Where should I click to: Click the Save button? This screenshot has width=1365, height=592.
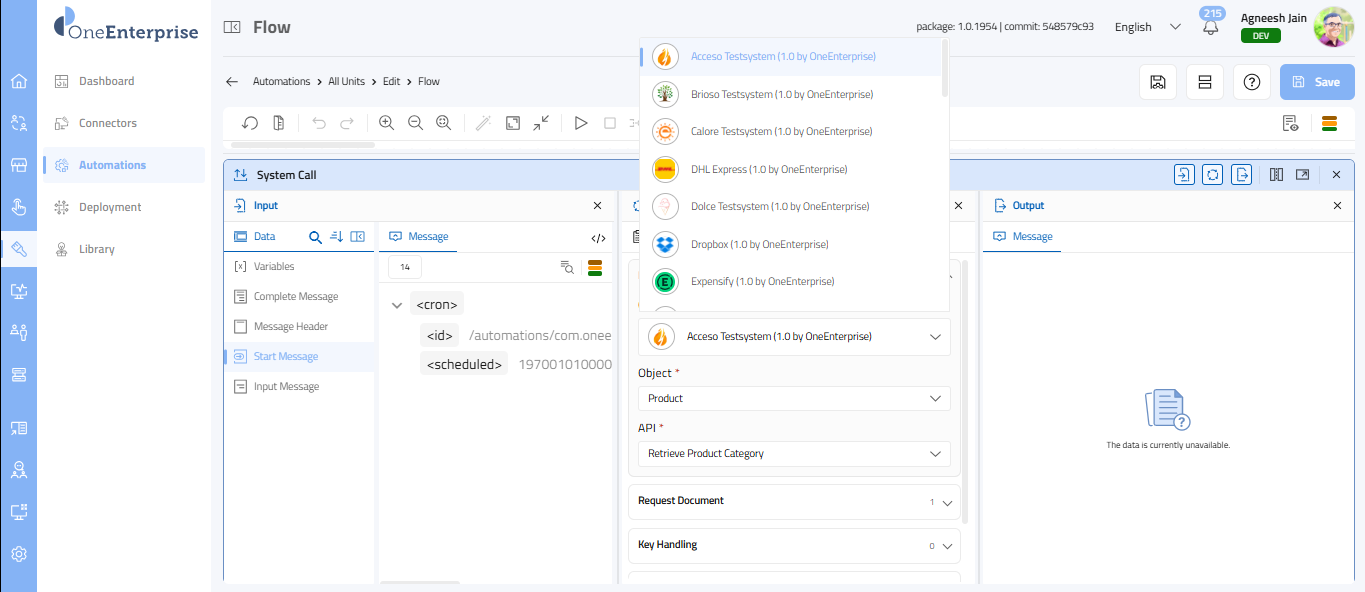pyautogui.click(x=1317, y=82)
